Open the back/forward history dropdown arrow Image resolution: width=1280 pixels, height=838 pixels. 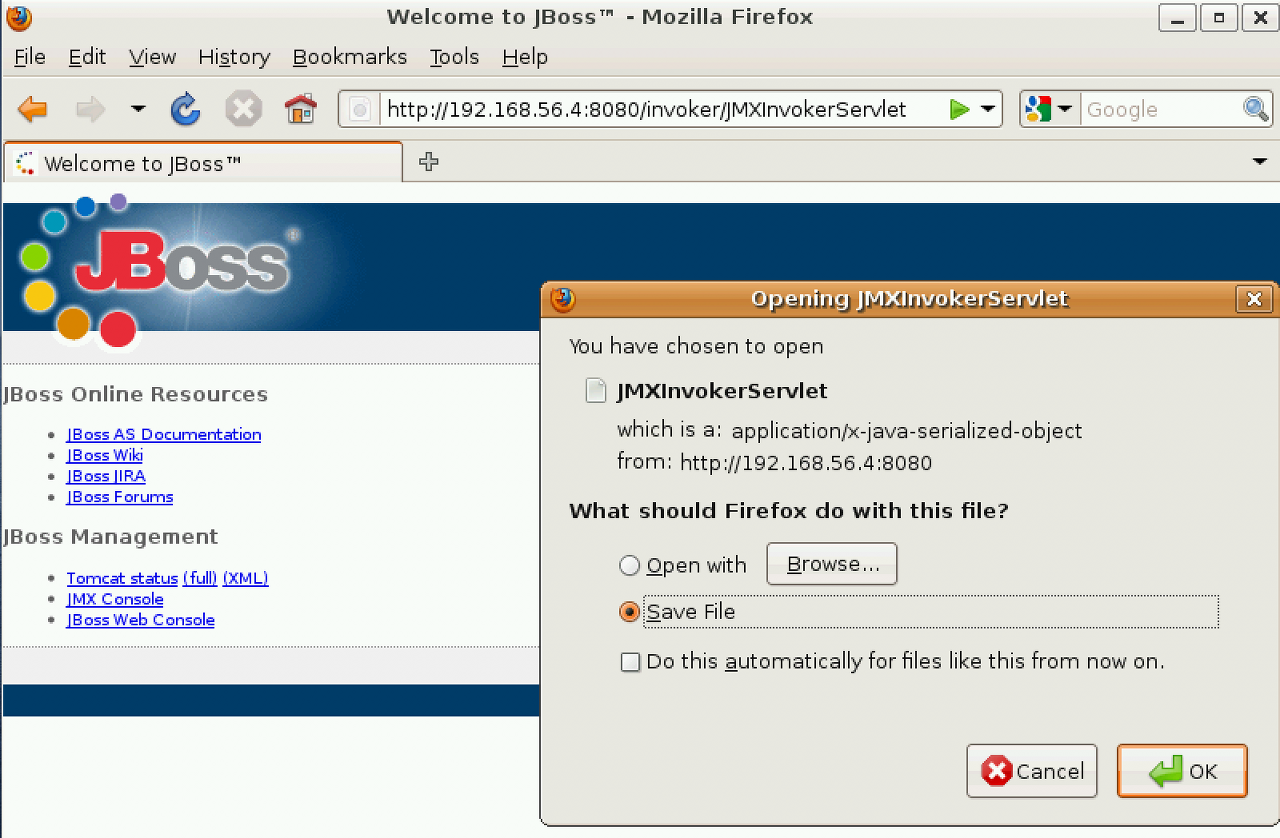[138, 109]
